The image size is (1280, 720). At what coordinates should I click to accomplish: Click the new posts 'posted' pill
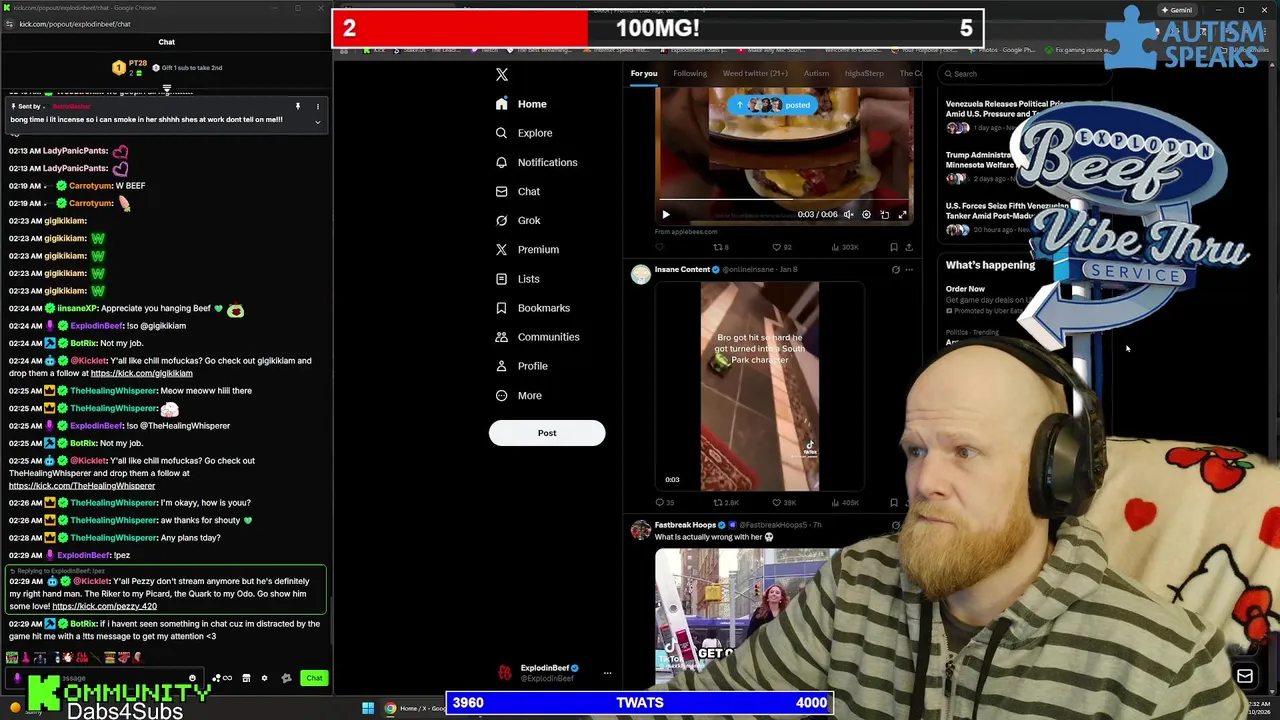tap(772, 105)
